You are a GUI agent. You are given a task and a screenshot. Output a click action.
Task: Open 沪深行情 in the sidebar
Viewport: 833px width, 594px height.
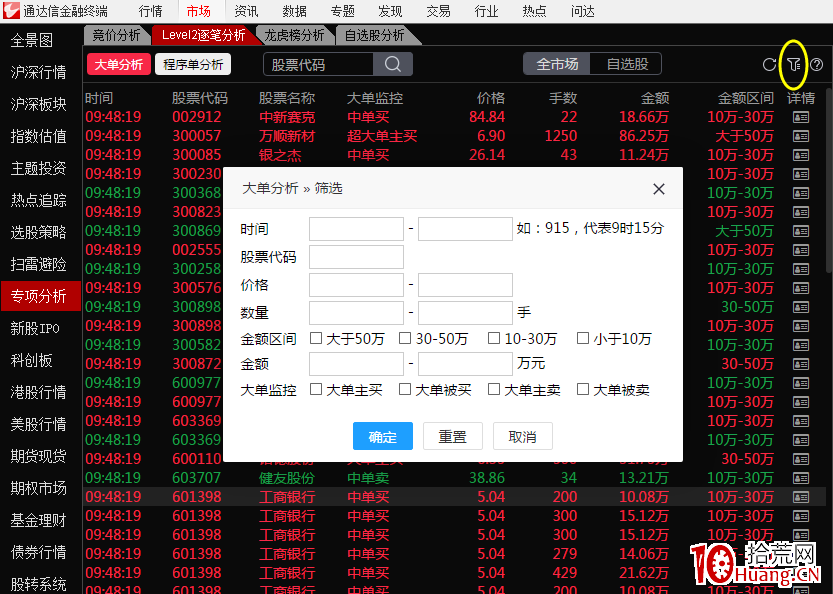(38, 72)
